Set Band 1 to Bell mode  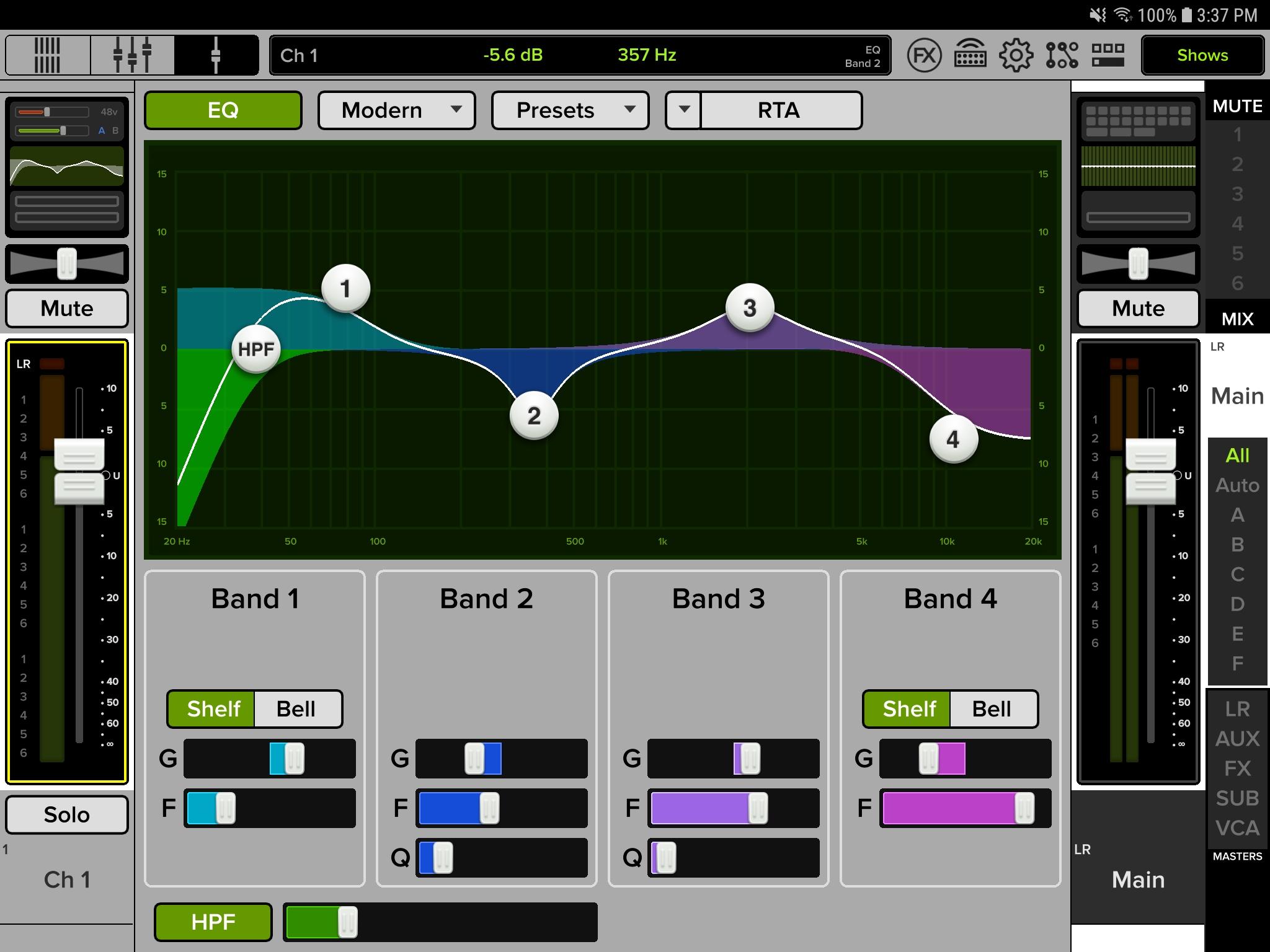coord(297,708)
